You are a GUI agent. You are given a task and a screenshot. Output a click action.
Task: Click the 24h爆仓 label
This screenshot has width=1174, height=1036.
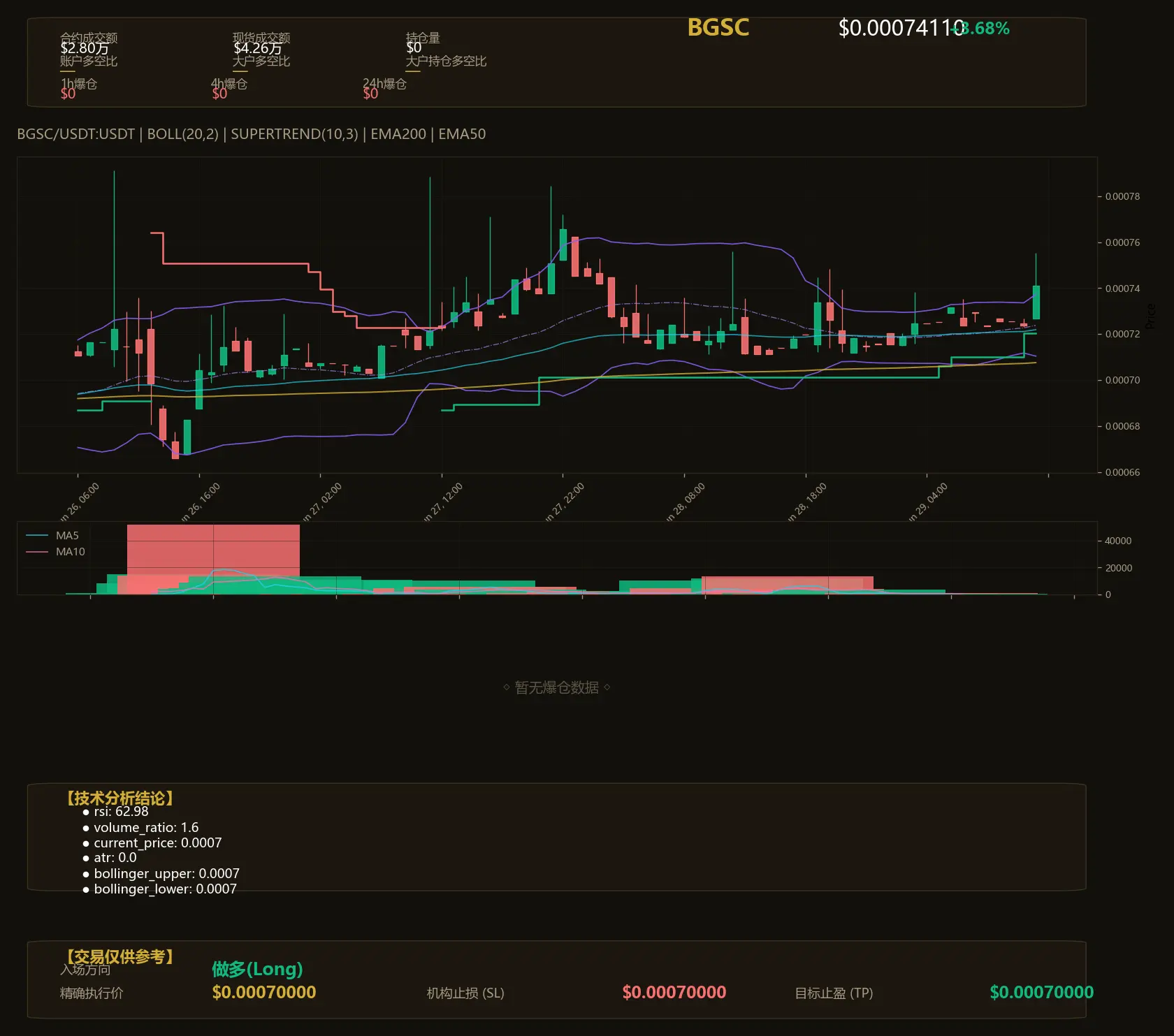tap(384, 84)
